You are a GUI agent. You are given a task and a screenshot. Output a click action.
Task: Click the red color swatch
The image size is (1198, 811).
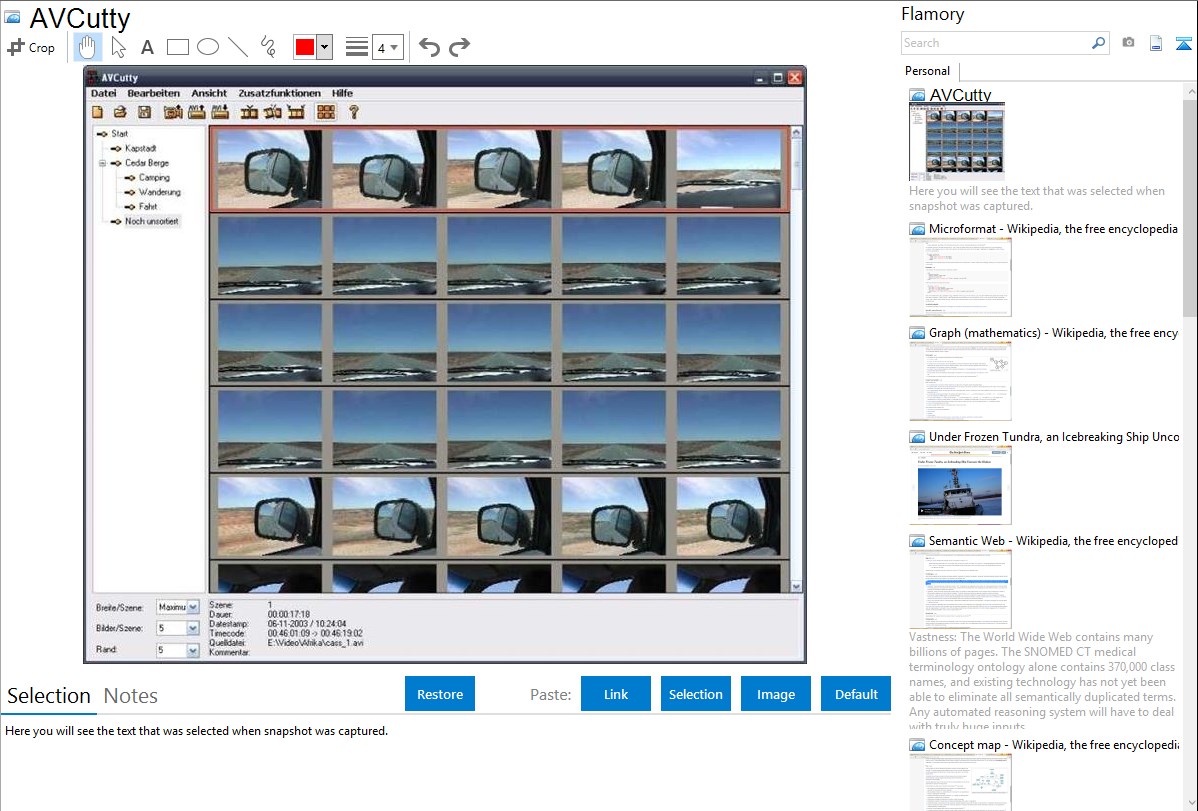click(x=305, y=47)
